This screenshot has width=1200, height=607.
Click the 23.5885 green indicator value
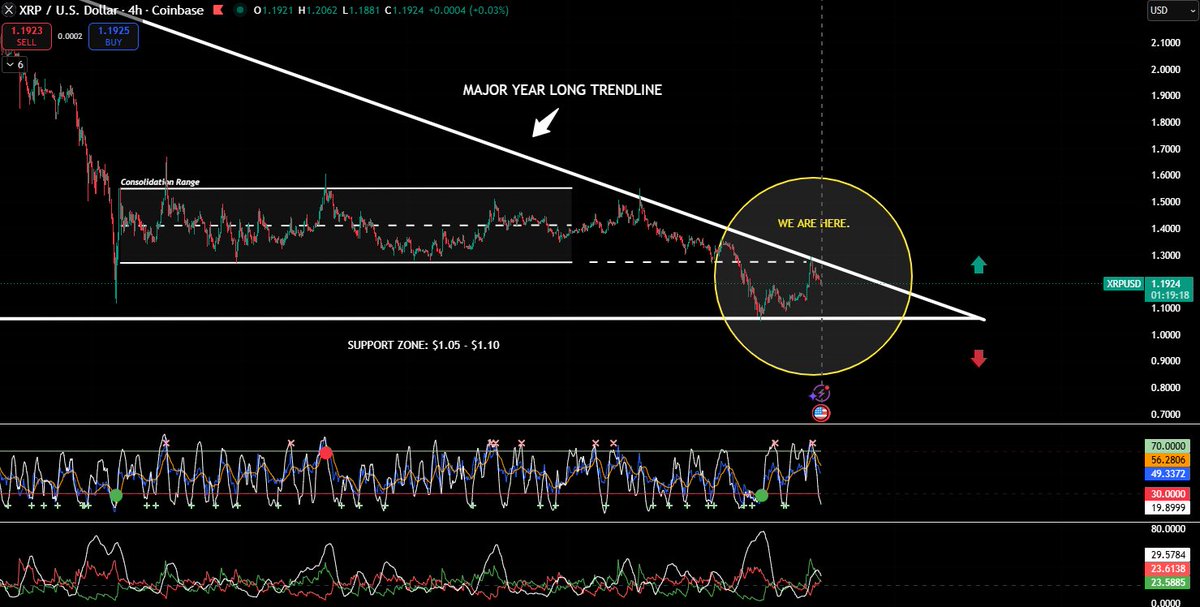(x=1169, y=584)
